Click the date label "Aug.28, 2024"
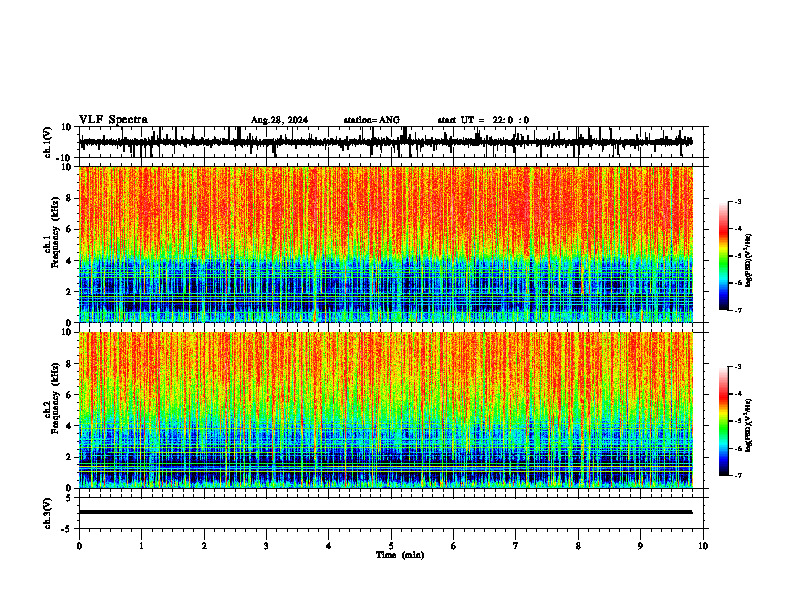Screen dimensions: 792x612 279,120
